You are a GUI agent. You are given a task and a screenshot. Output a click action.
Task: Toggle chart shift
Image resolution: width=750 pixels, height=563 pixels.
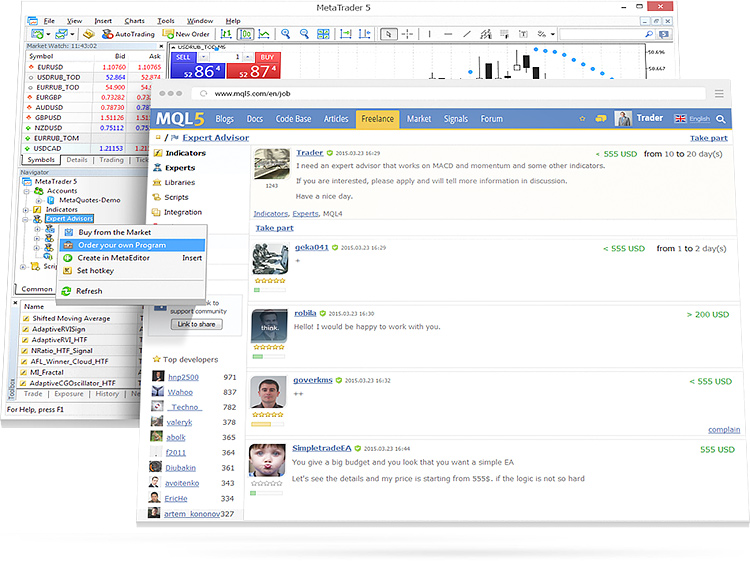pos(364,34)
